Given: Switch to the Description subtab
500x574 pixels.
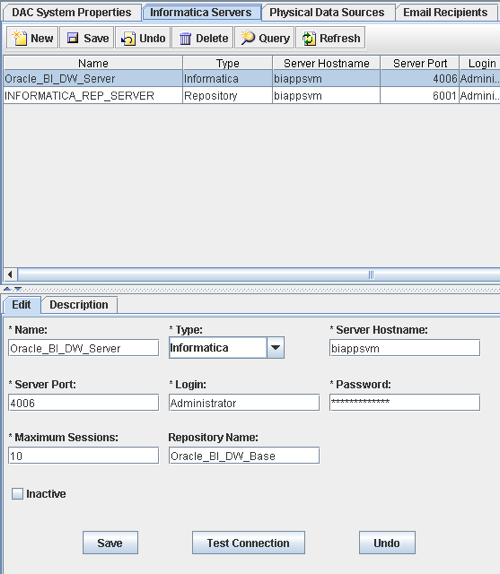Looking at the screenshot, I should tap(79, 305).
